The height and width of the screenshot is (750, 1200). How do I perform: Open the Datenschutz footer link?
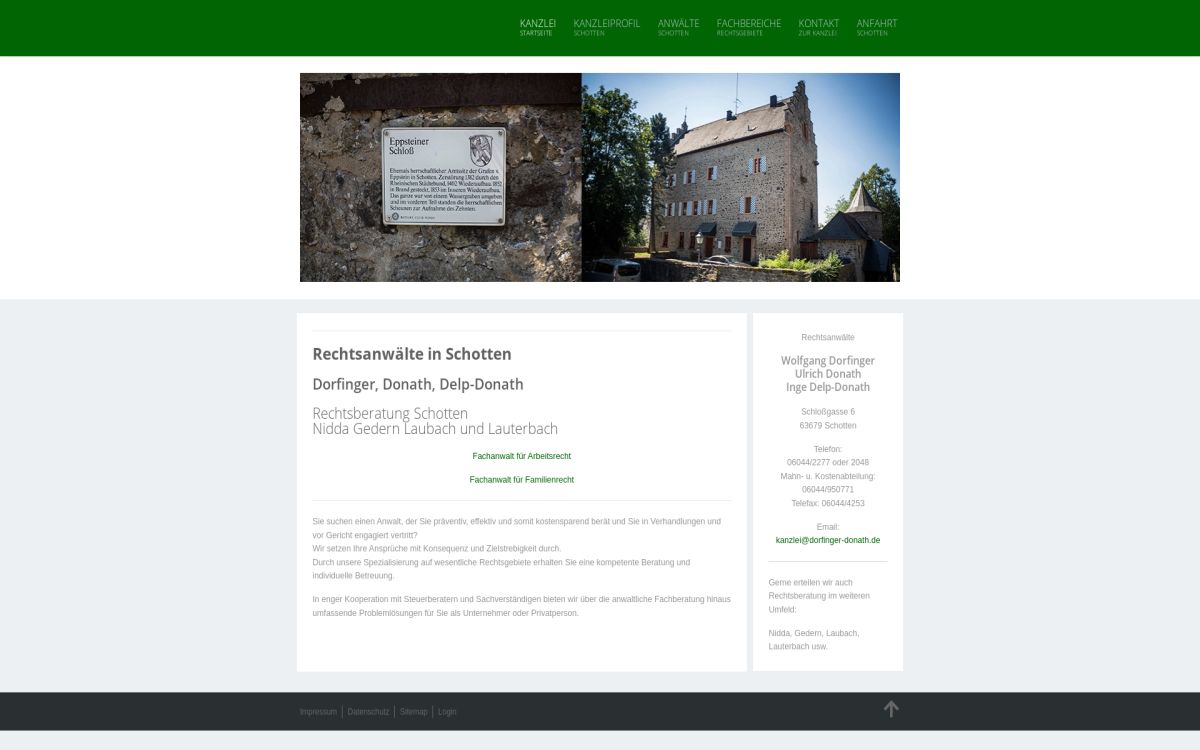368,712
